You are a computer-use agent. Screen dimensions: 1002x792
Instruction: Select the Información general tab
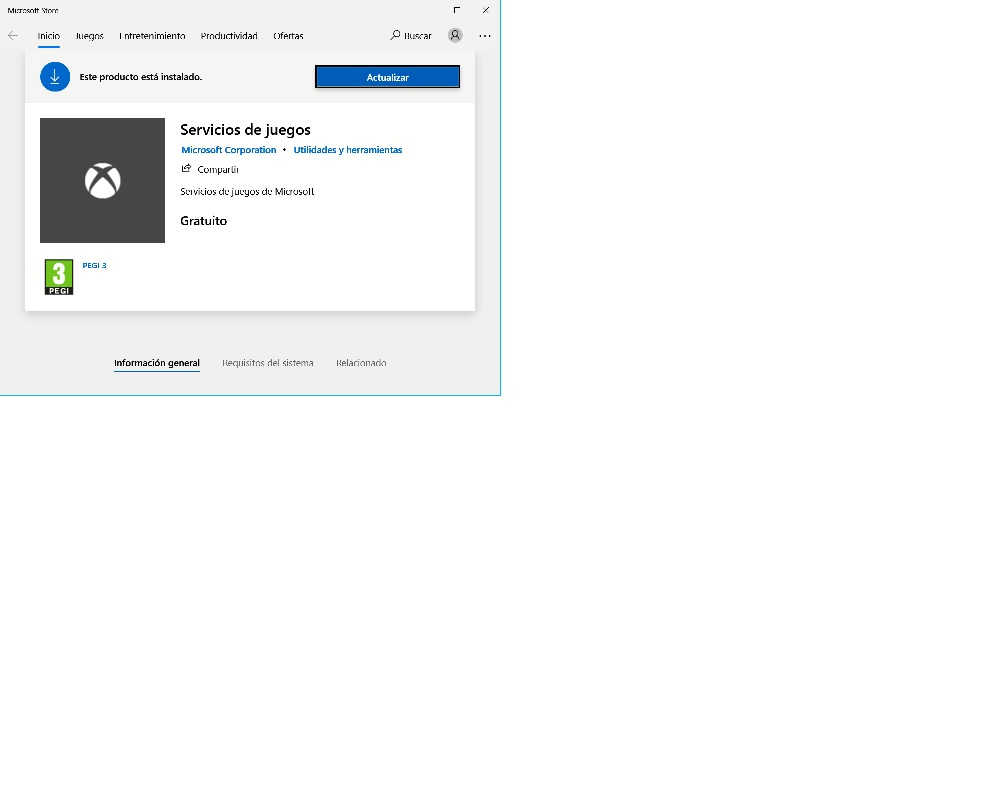tap(157, 363)
